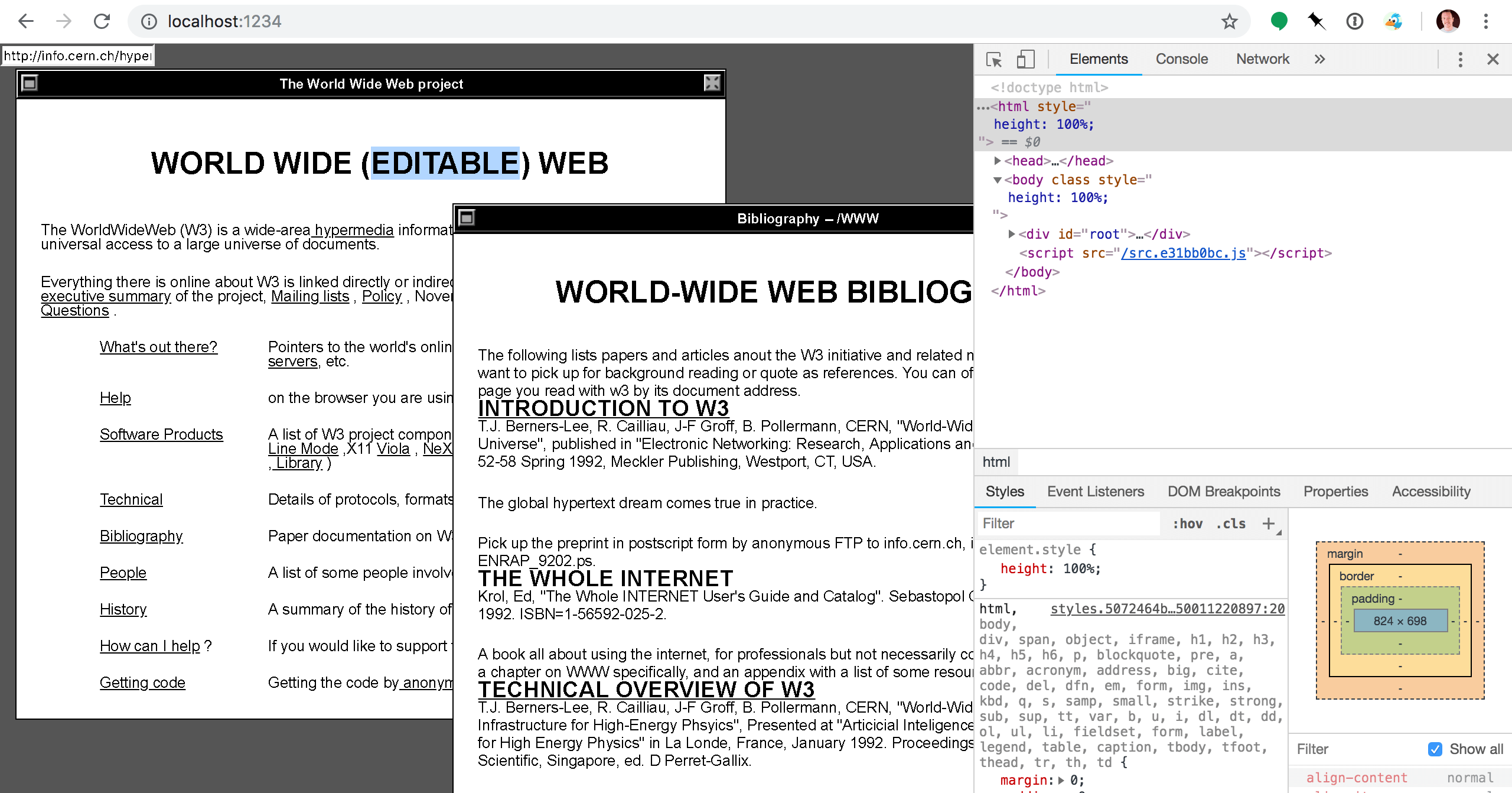The width and height of the screenshot is (1512, 793).
Task: Open the green circle extension icon
Action: pos(1279,22)
